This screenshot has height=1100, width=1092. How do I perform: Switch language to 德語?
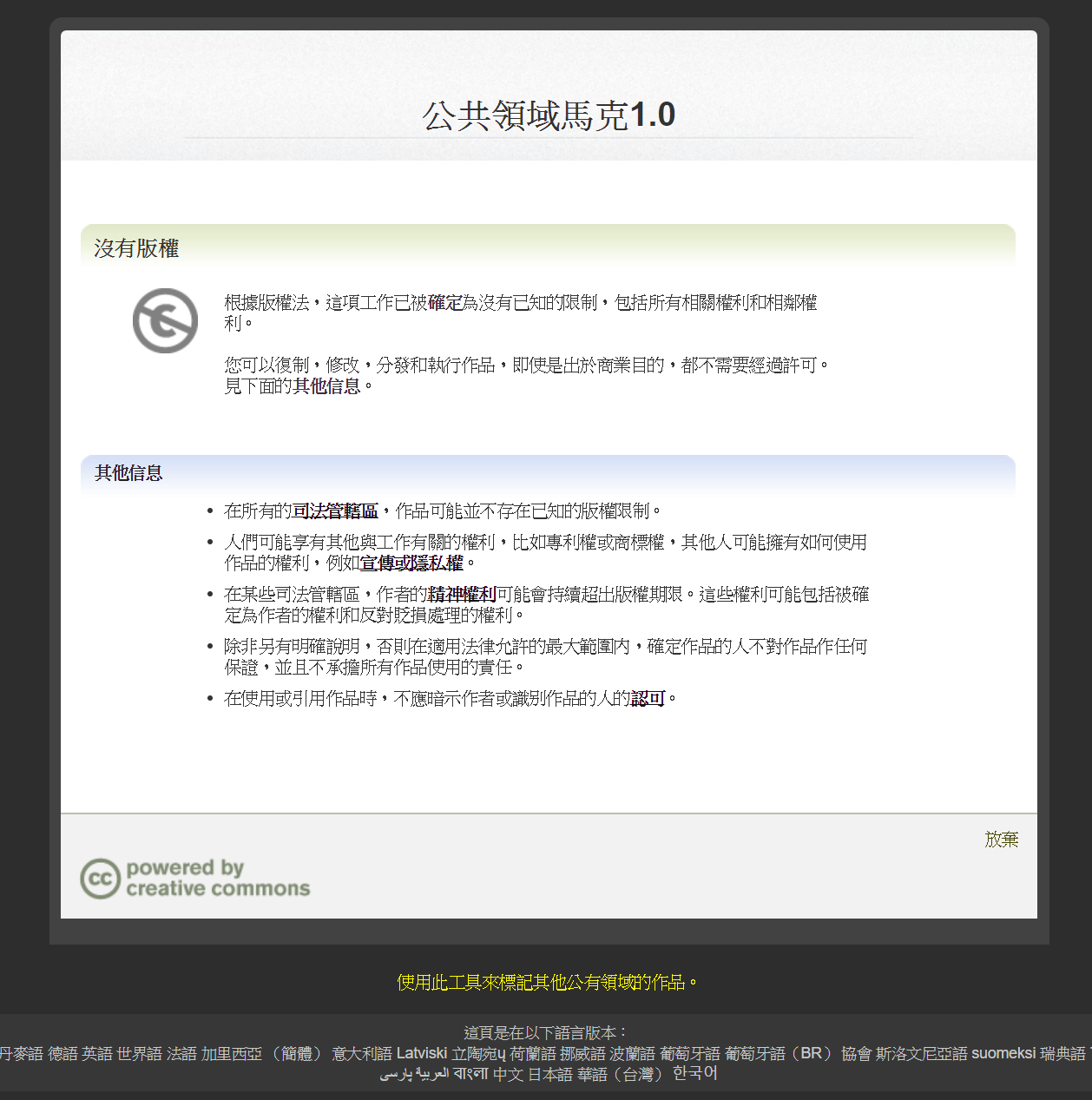coord(62,1053)
